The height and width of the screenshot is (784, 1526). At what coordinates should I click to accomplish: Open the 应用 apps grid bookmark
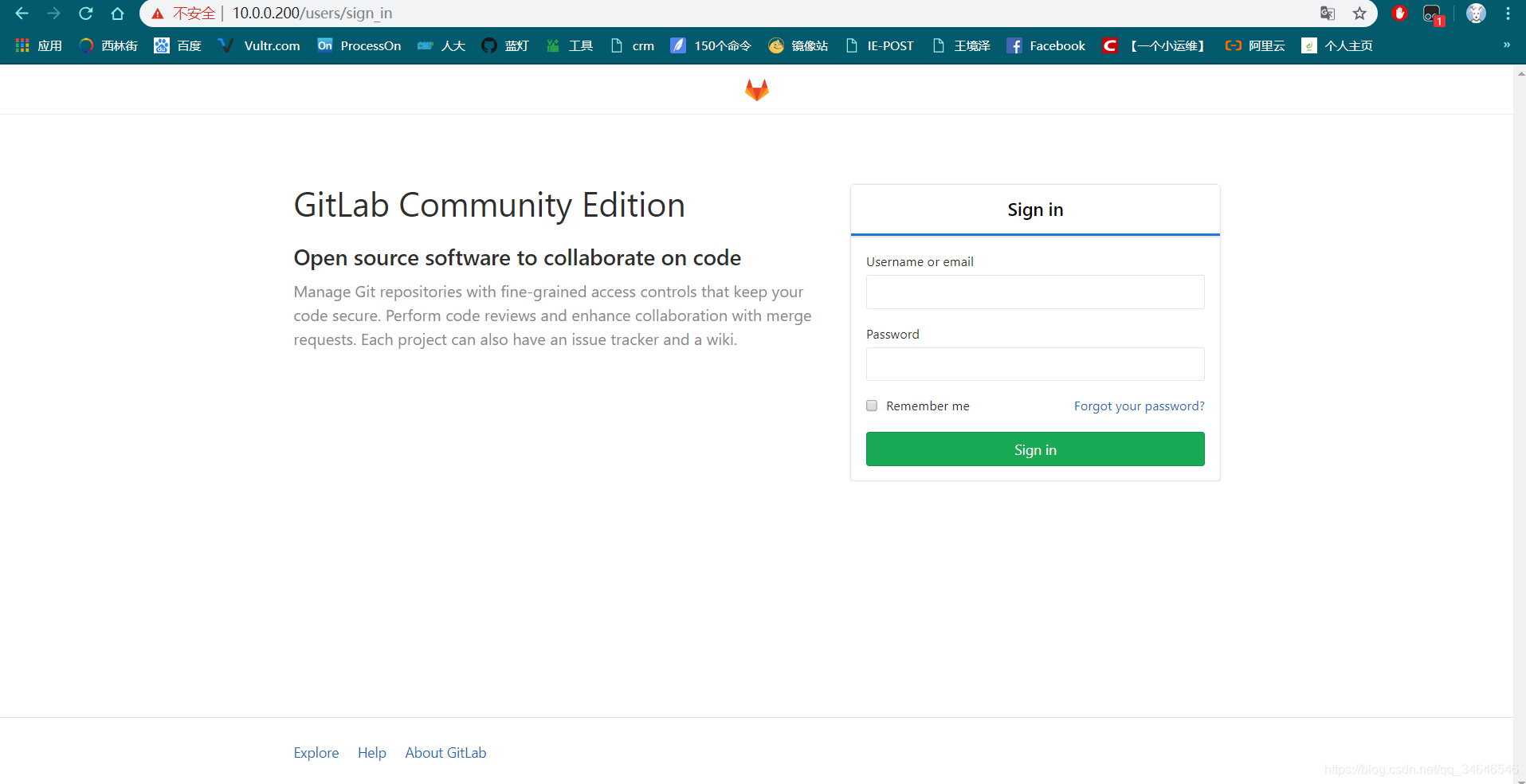point(38,45)
